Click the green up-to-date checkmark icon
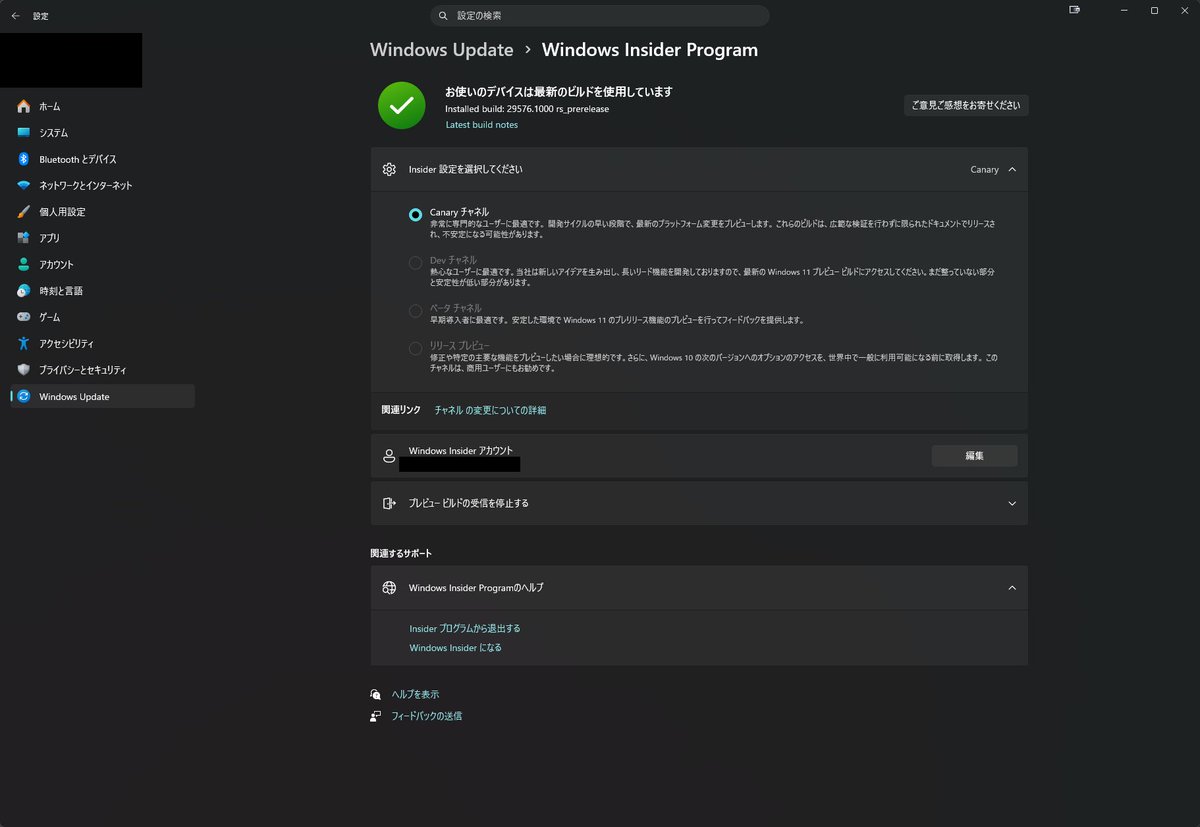The height and width of the screenshot is (827, 1200). click(402, 105)
